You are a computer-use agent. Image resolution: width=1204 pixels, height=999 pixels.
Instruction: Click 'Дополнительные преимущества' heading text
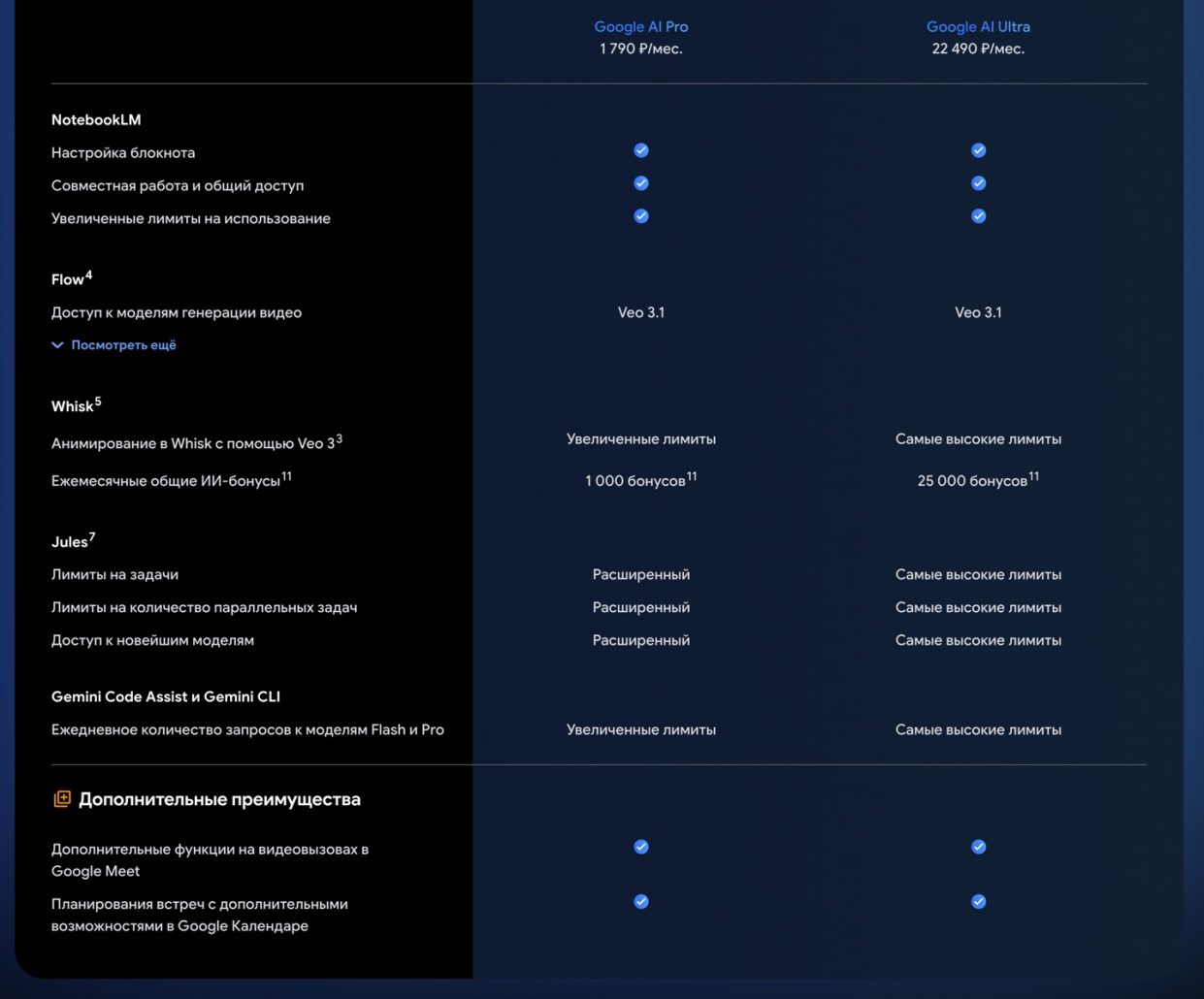pyautogui.click(x=219, y=799)
